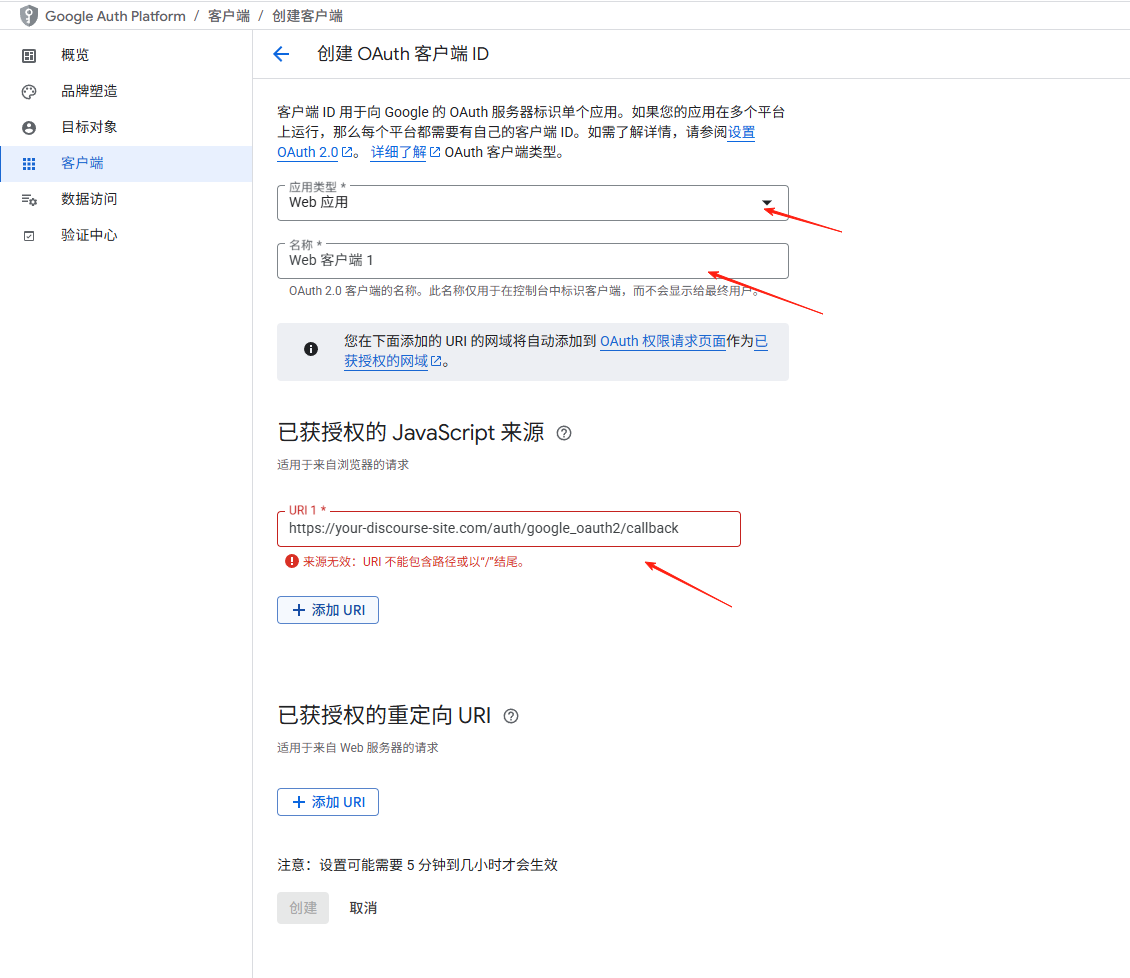This screenshot has height=978, width=1130.
Task: Click the 客户端 breadcrumb link
Action: pos(228,16)
